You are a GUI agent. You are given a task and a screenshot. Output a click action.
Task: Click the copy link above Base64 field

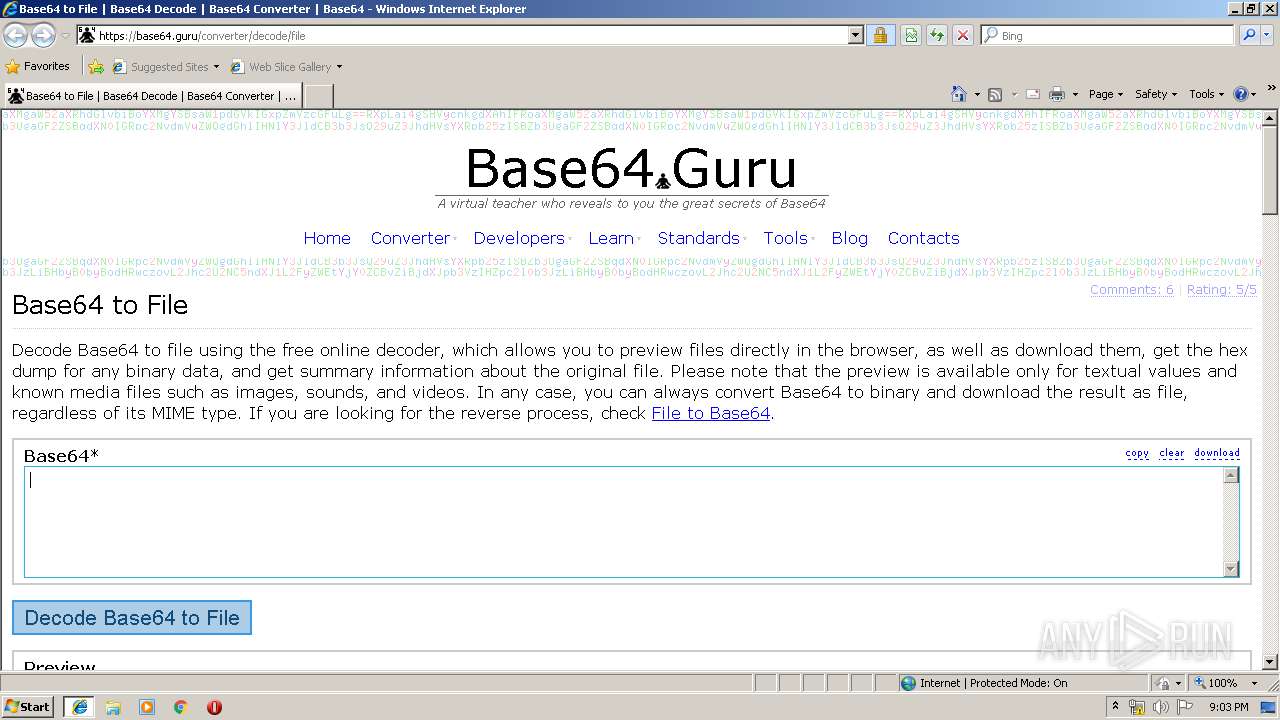click(1137, 453)
